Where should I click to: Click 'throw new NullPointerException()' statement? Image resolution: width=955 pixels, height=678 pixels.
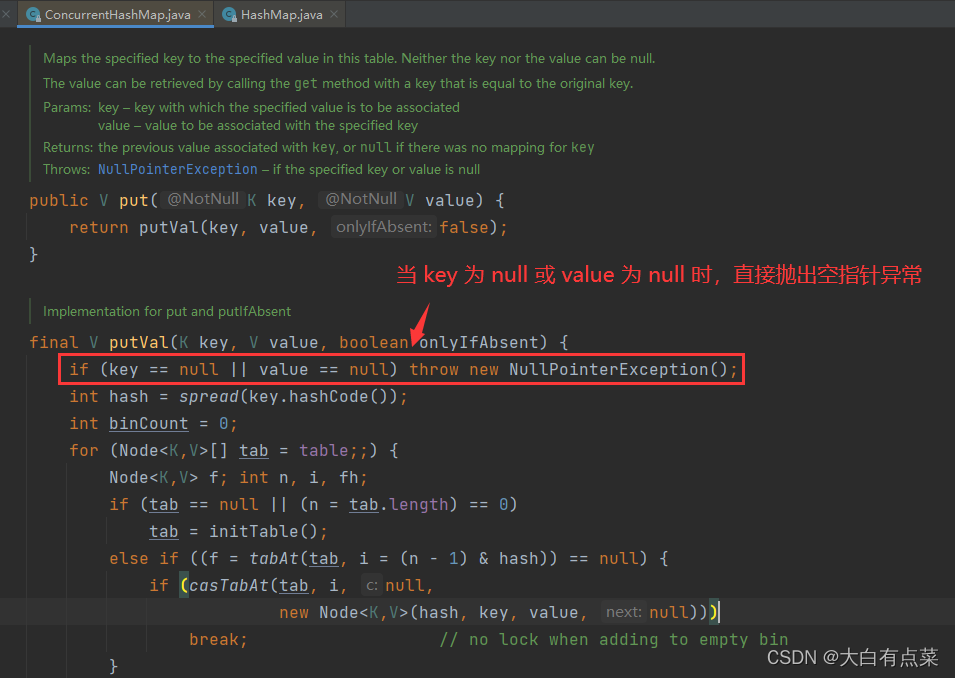[x=573, y=369]
